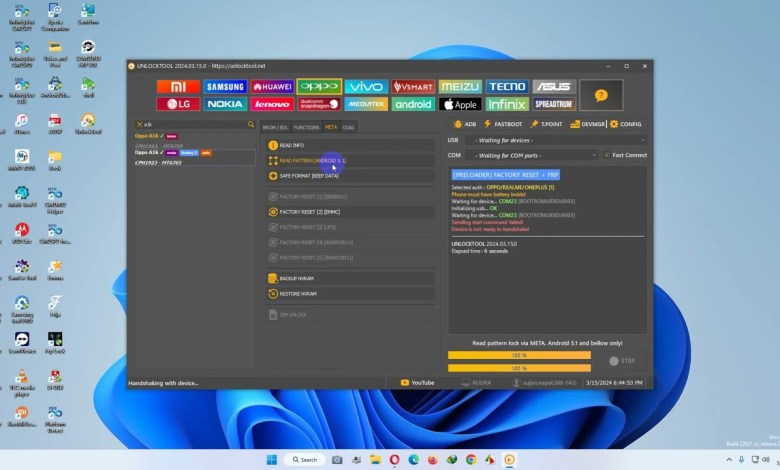Click the READ INFO button
Screen dimensions: 780x470
click(x=350, y=145)
